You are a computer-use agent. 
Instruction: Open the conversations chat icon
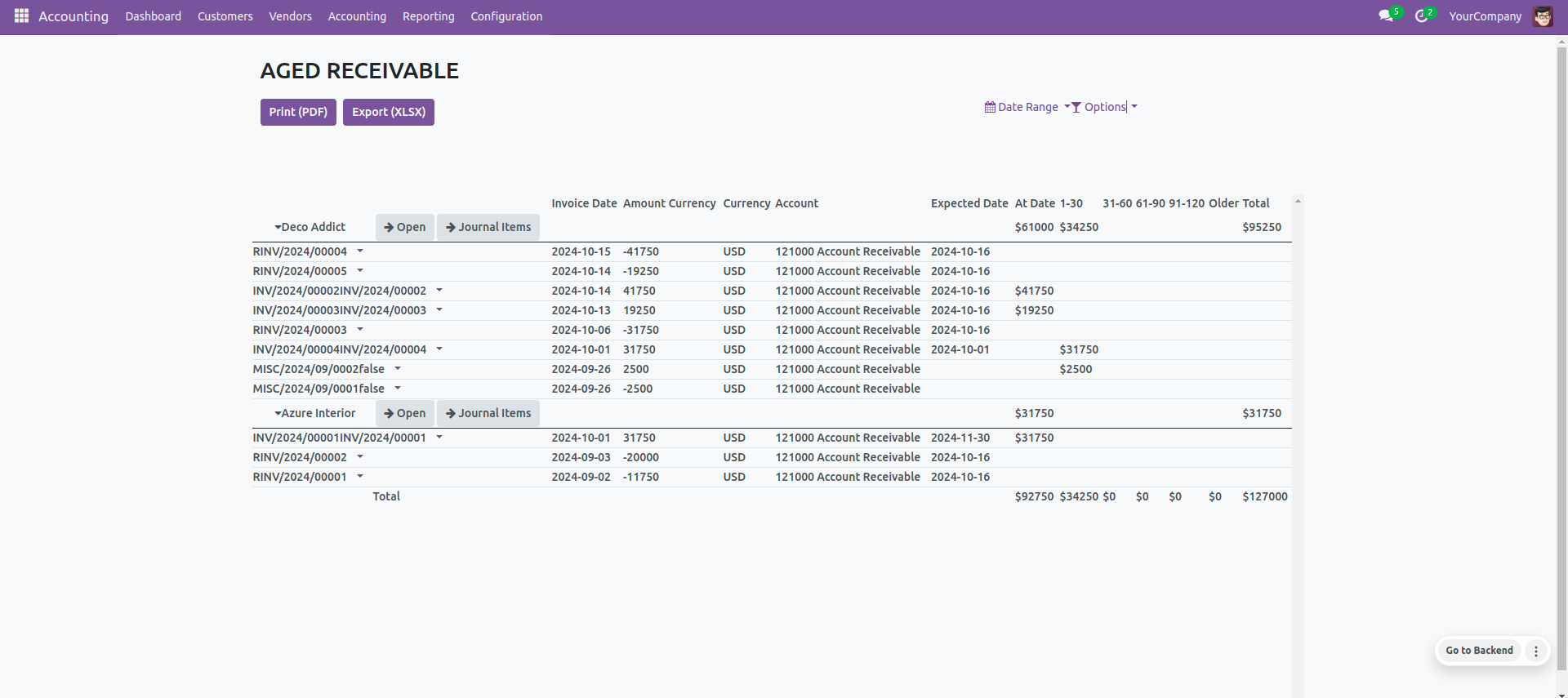[1385, 16]
